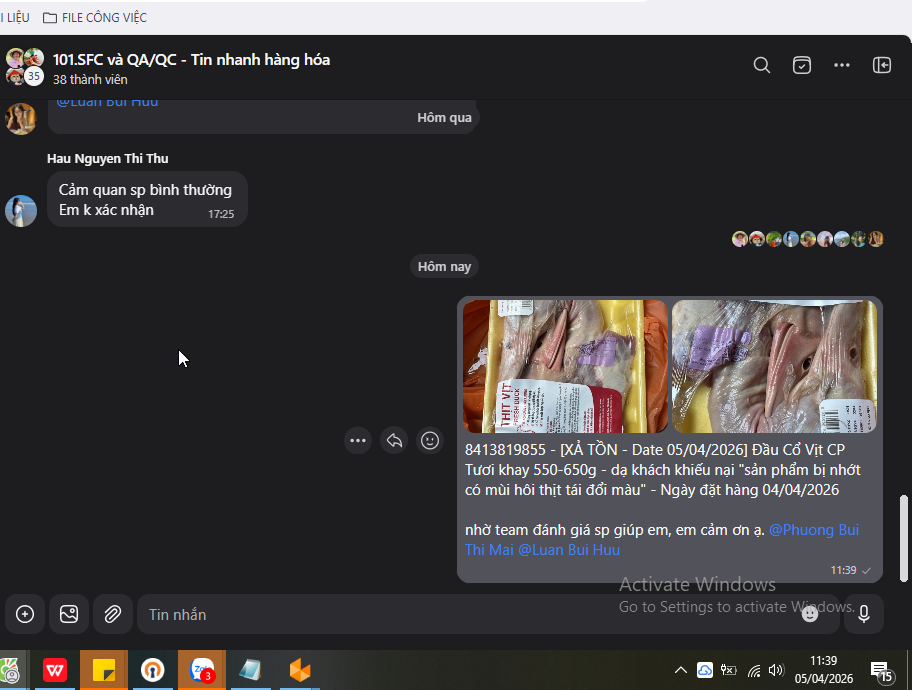
Task: Click the Hôm nay date separator
Action: [x=444, y=266]
